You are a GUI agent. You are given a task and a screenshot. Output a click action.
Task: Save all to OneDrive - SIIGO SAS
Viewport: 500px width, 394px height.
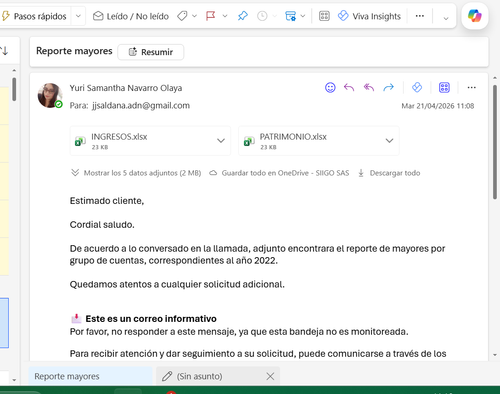279,173
